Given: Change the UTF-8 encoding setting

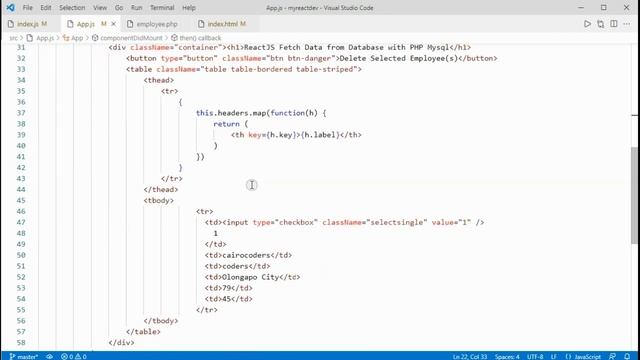Looking at the screenshot, I should coord(535,356).
